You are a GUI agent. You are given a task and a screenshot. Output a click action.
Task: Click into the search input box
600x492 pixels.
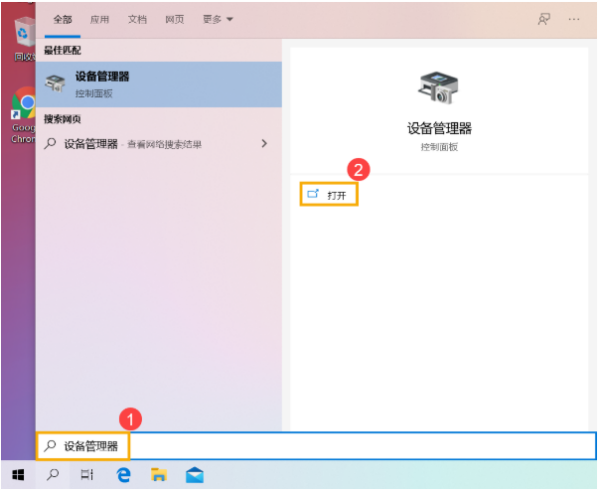316,446
